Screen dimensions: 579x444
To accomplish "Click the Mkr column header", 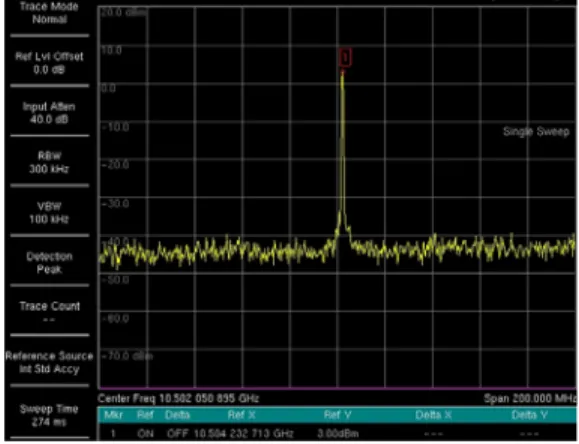I will [x=113, y=415].
